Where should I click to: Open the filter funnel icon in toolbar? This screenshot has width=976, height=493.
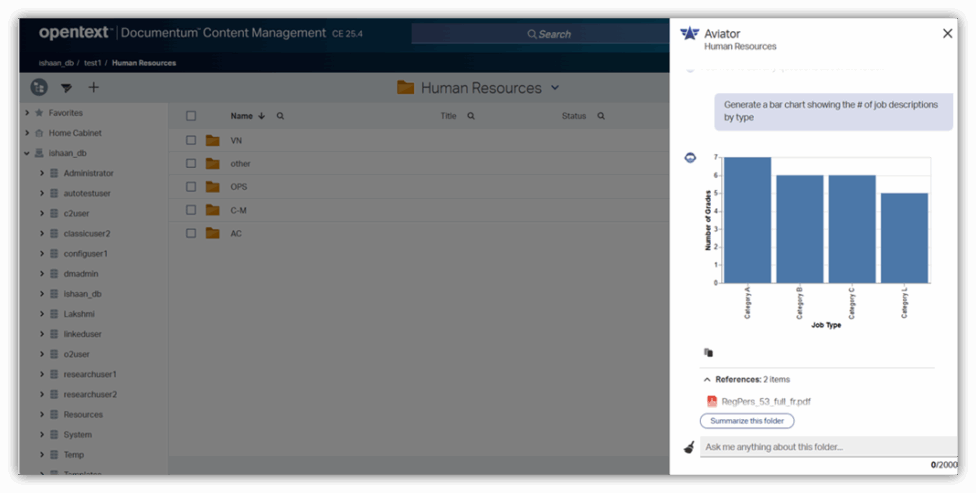(x=66, y=88)
